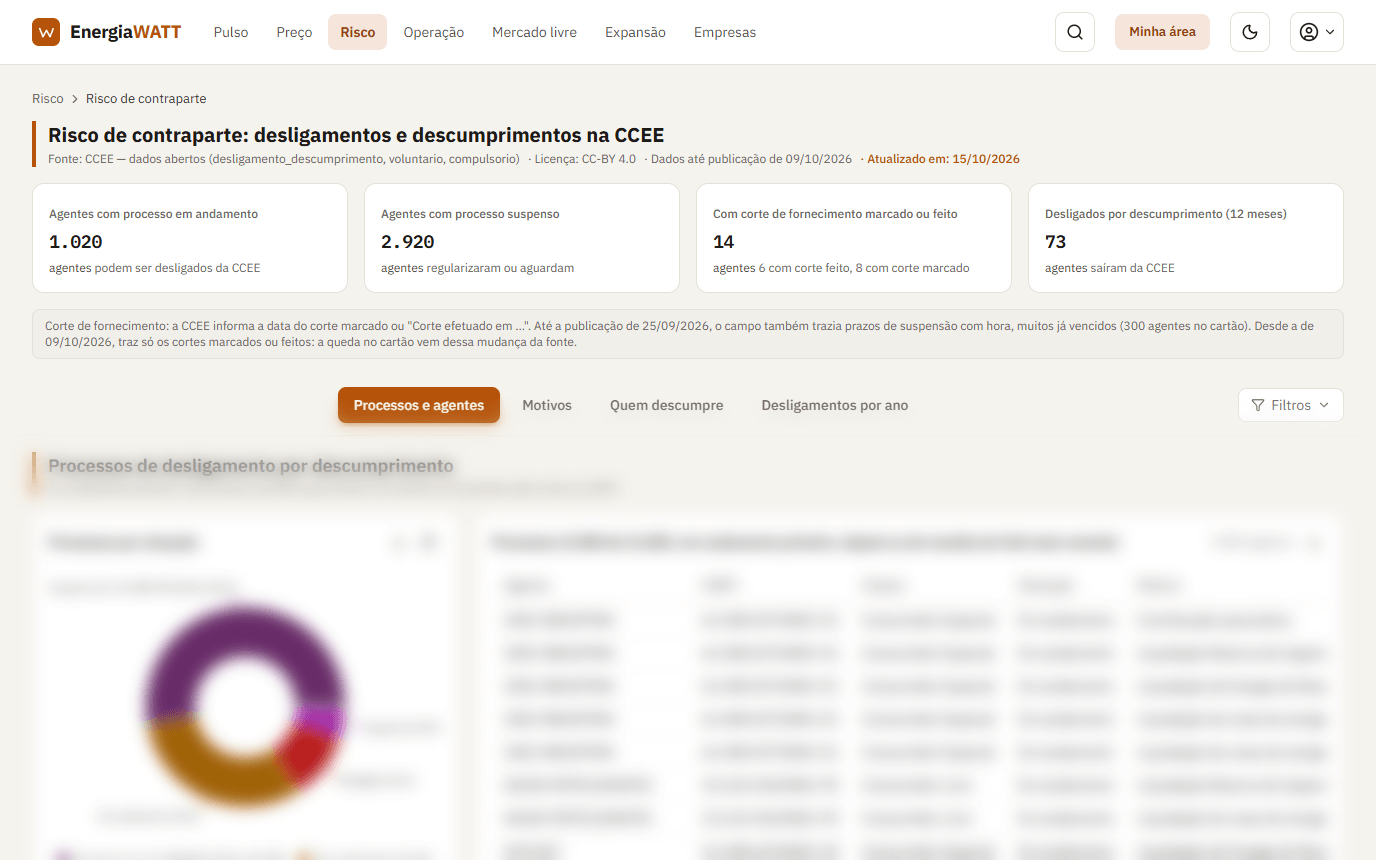Click 'agentes regularizaram ou aguardam' caption
The height and width of the screenshot is (860, 1376).
pyautogui.click(x=478, y=268)
